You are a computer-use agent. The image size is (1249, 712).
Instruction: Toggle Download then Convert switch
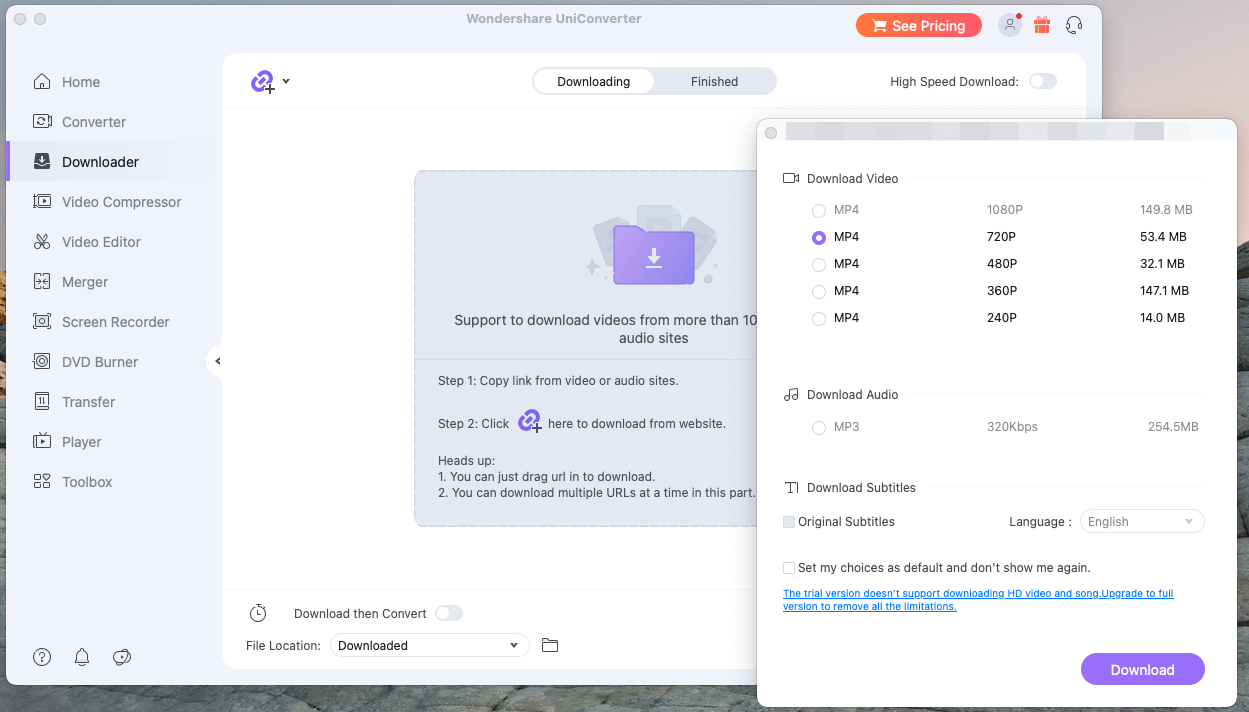pyautogui.click(x=449, y=613)
